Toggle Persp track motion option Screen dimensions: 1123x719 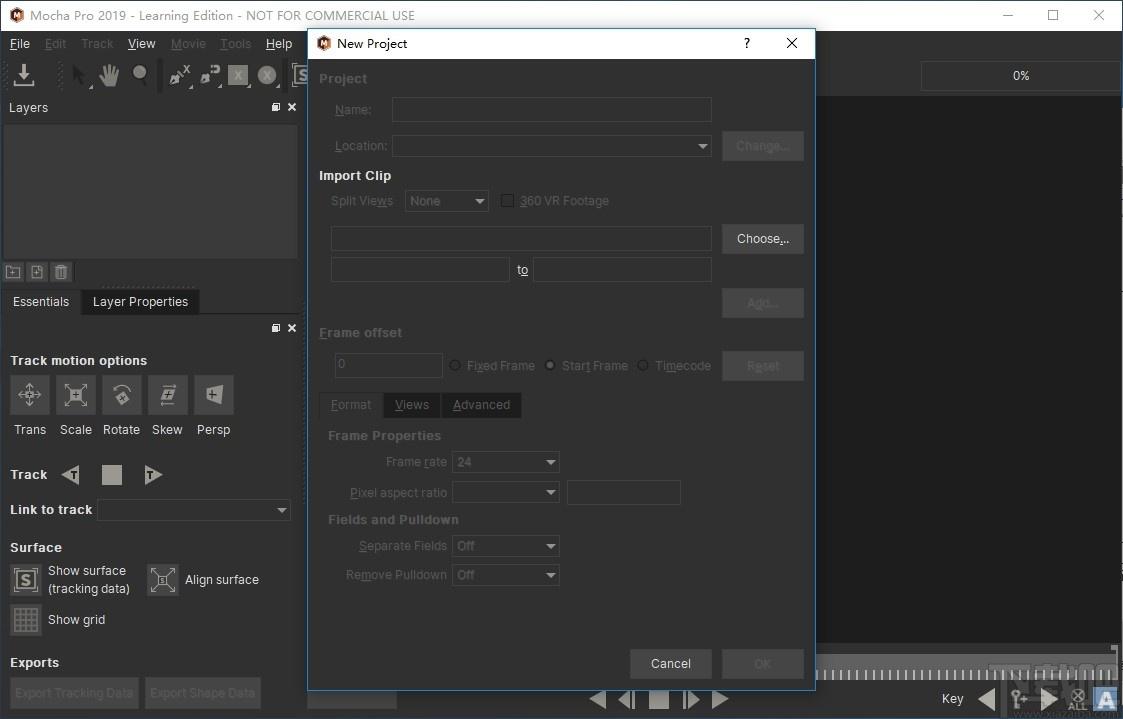point(213,395)
